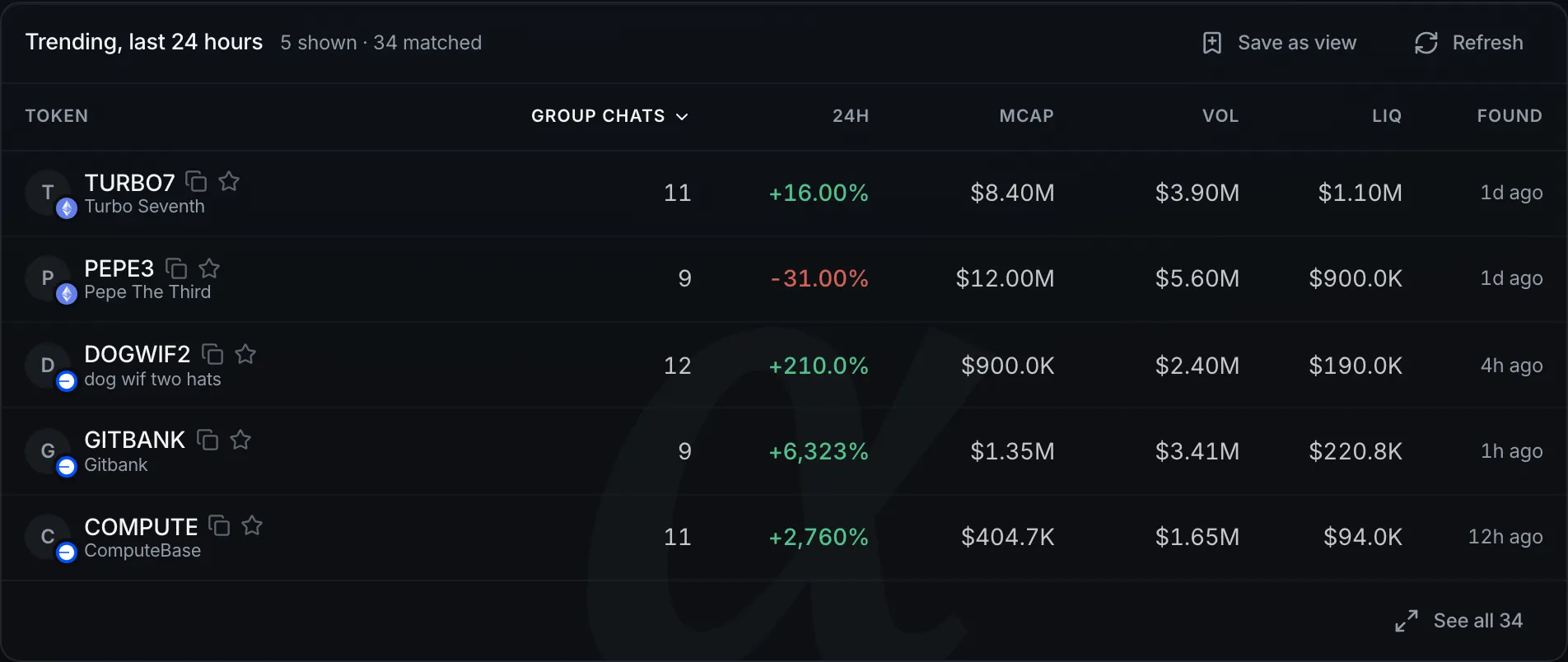Open the GITBANK token name
Screen dimensions: 1568x662
[135, 440]
